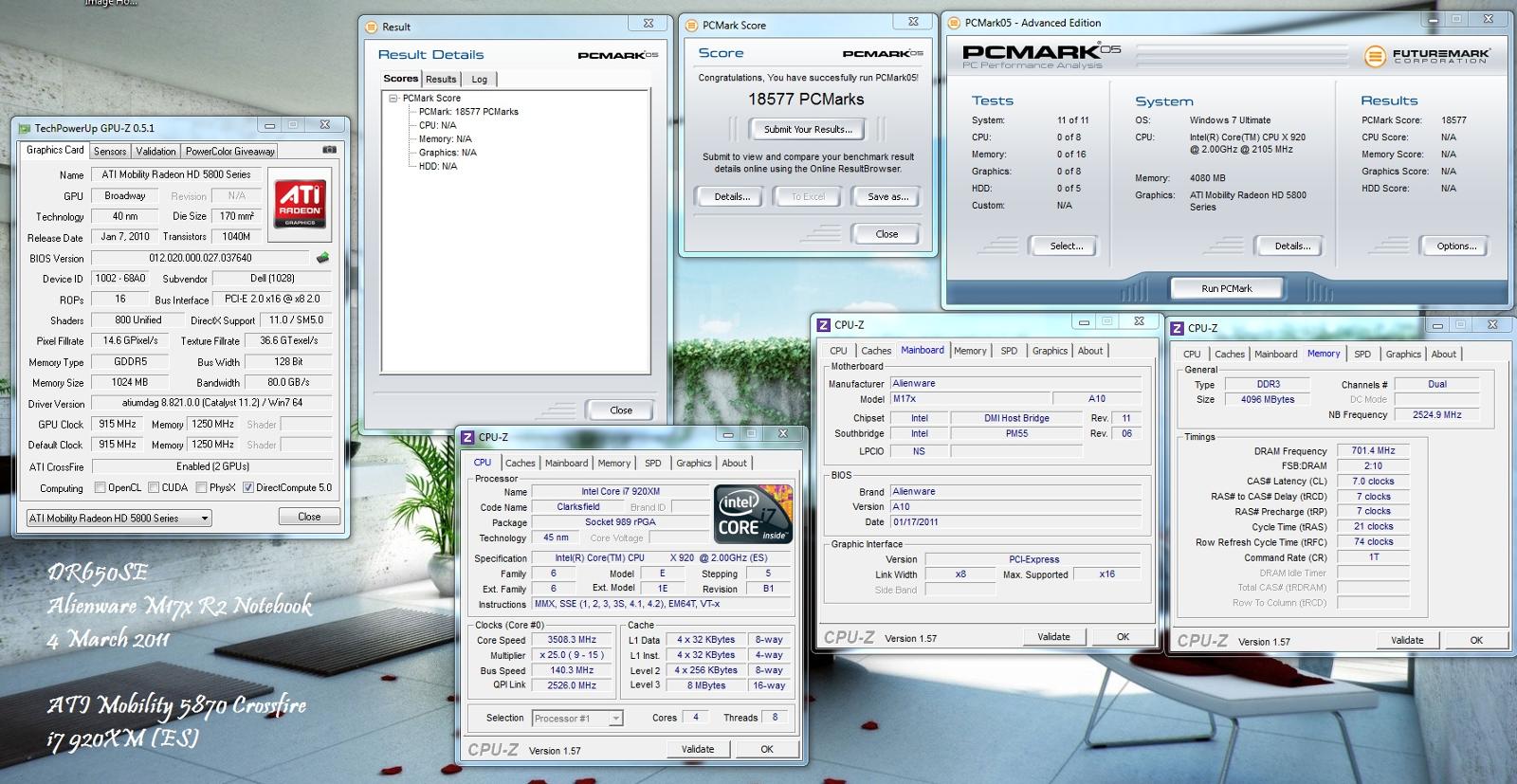
Task: Switch to the Sensors tab in GPU-Z
Action: [110, 151]
